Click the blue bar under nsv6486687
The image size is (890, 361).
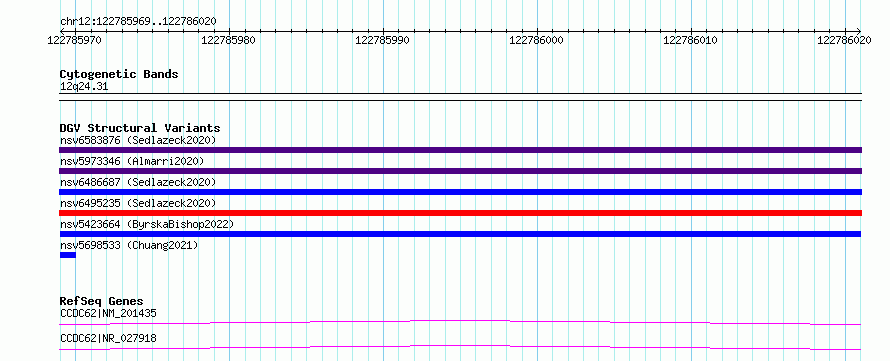[460, 192]
